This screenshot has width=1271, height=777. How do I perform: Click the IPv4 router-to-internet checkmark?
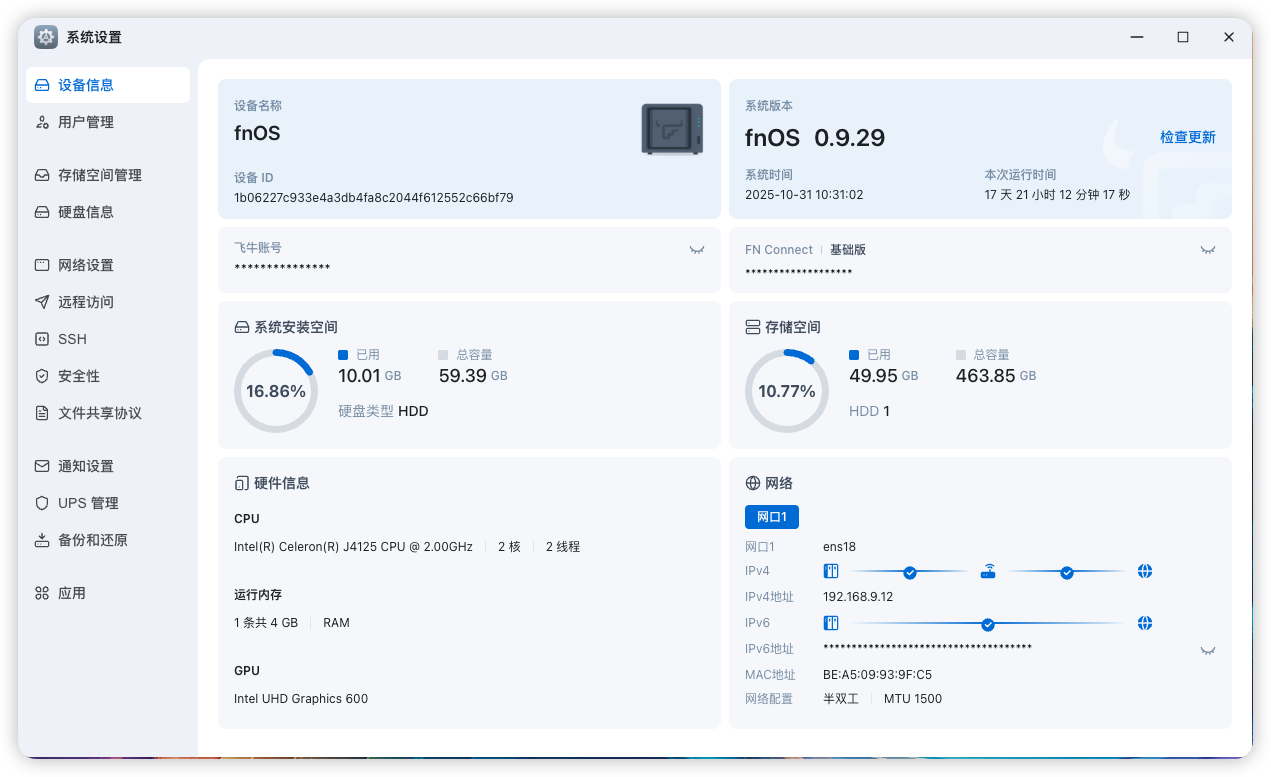coord(1067,572)
